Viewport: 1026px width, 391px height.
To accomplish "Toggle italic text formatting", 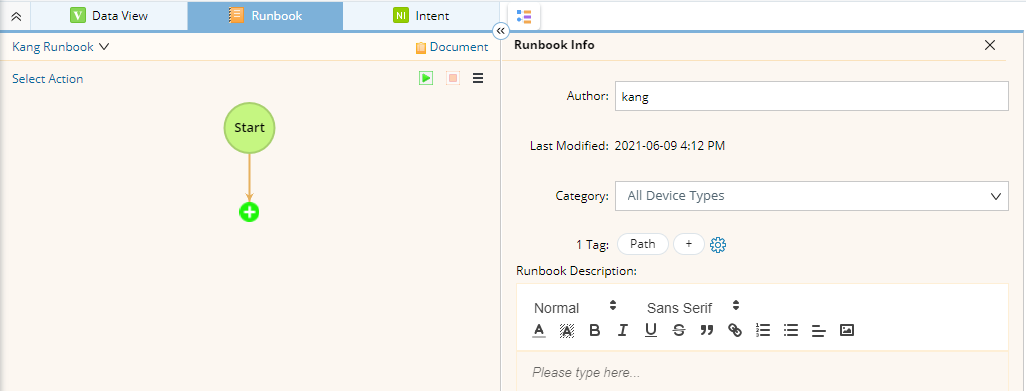I will 622,330.
